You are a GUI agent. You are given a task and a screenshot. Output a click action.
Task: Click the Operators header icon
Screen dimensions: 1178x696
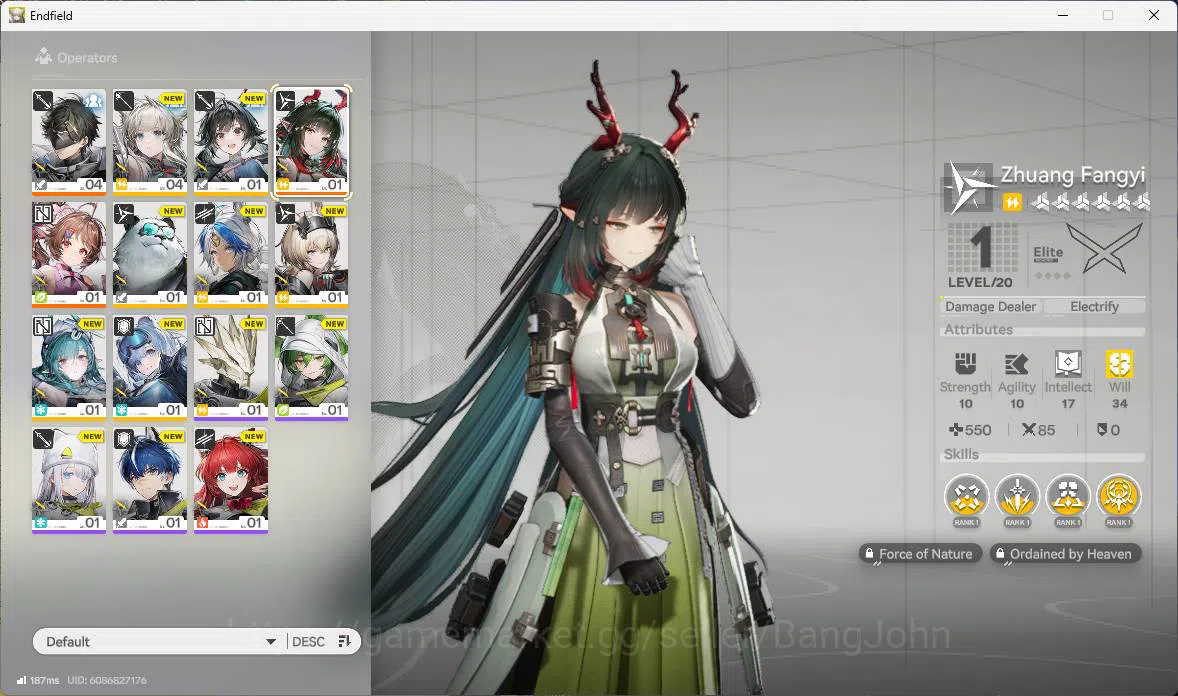[44, 56]
